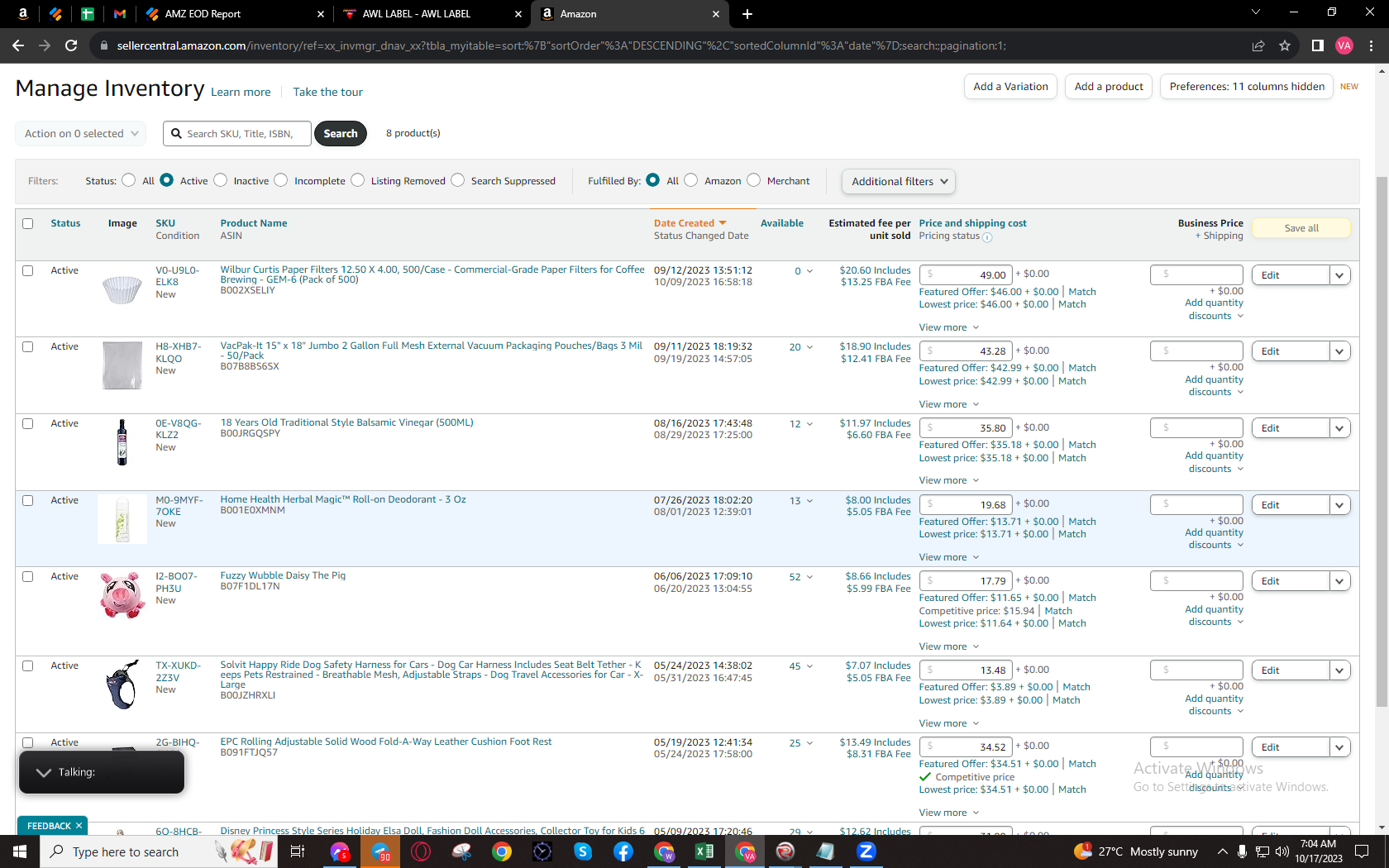Expand available quantity for VacPak-It row
Viewport: 1389px width, 868px height.
pyautogui.click(x=809, y=347)
